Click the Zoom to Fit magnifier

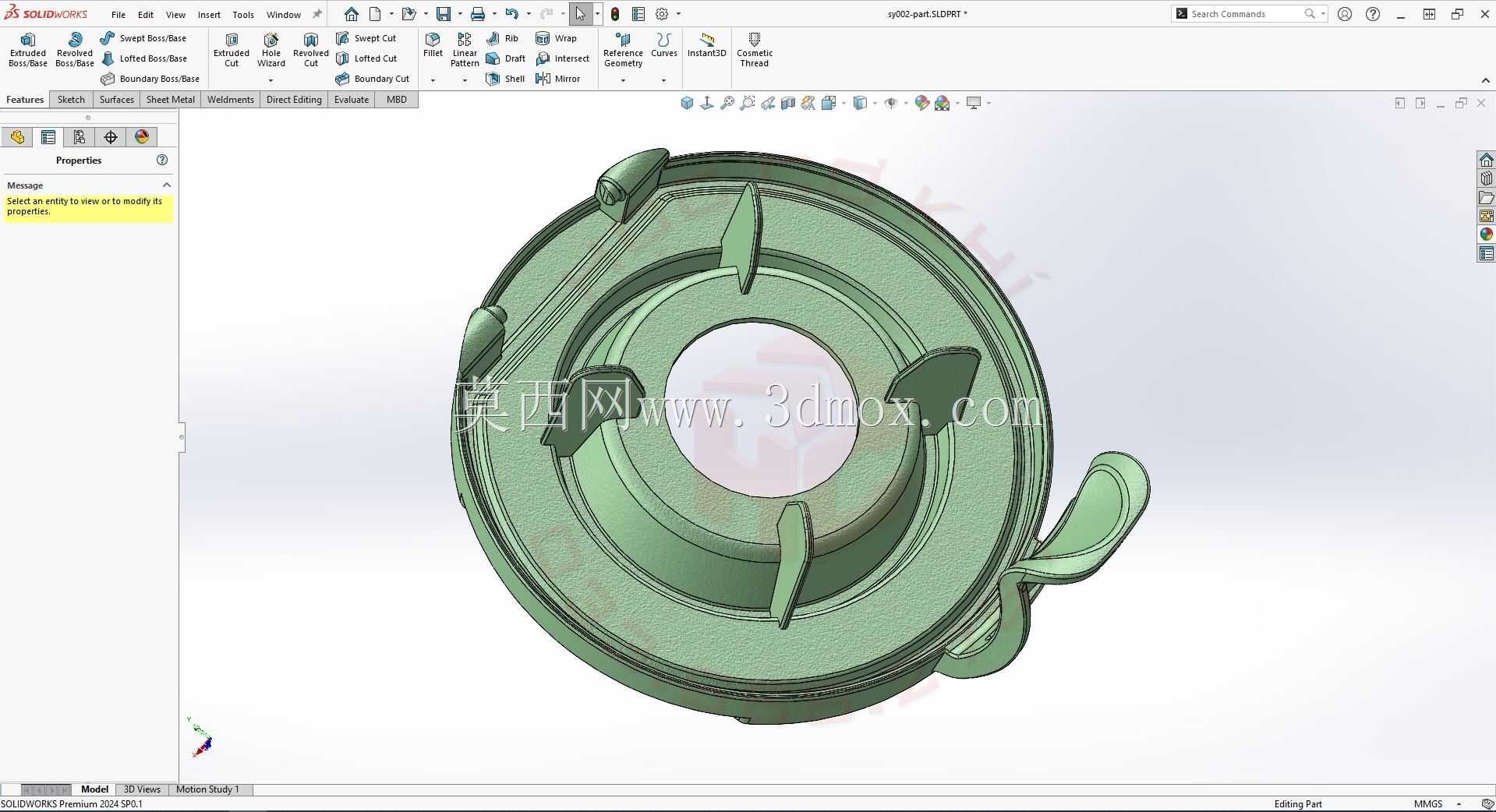pos(727,103)
